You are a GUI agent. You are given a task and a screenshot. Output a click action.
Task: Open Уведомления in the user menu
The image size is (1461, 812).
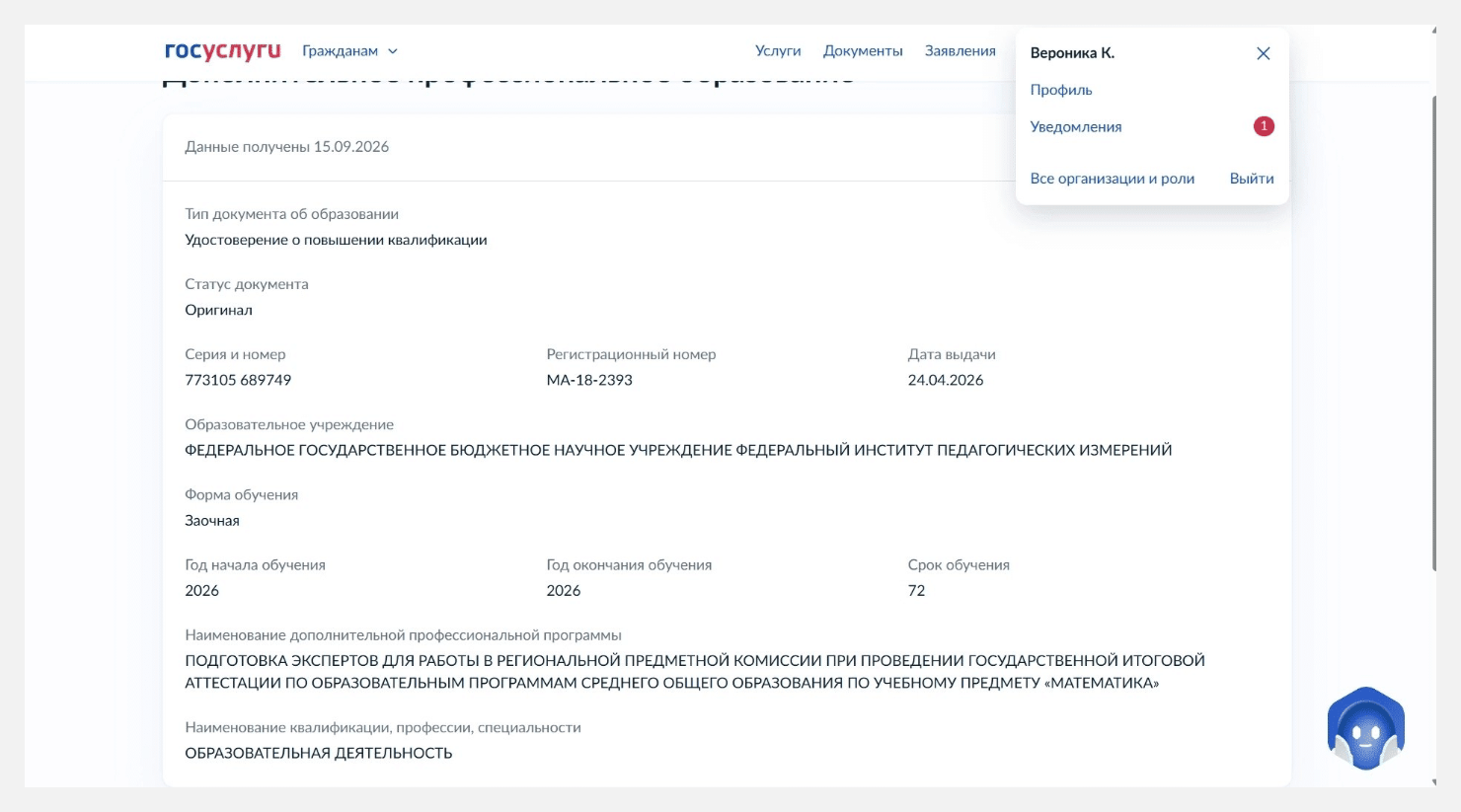pos(1076,127)
